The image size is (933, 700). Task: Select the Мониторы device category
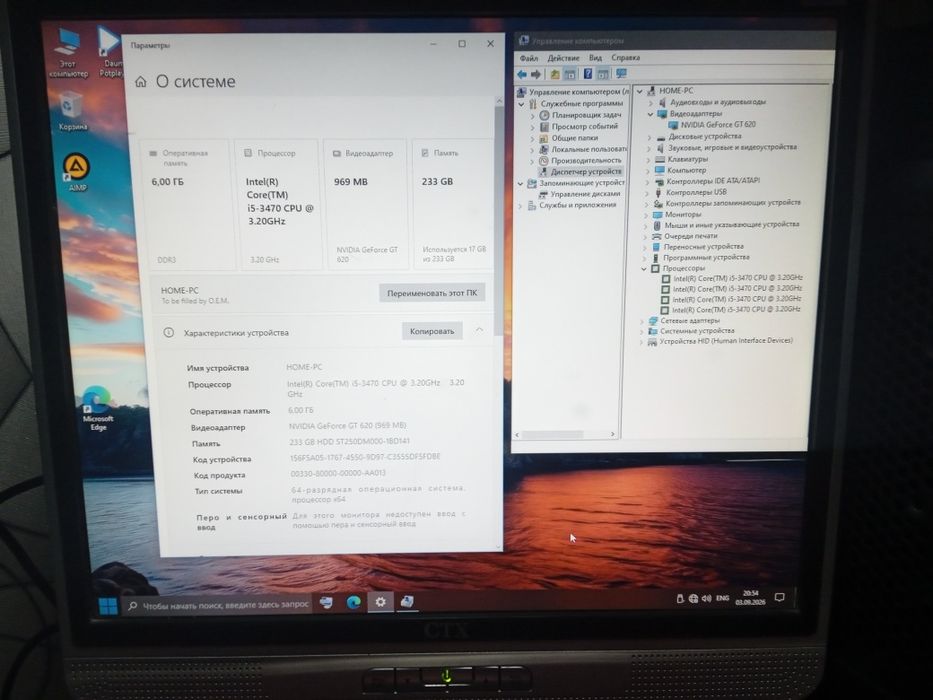[x=677, y=214]
